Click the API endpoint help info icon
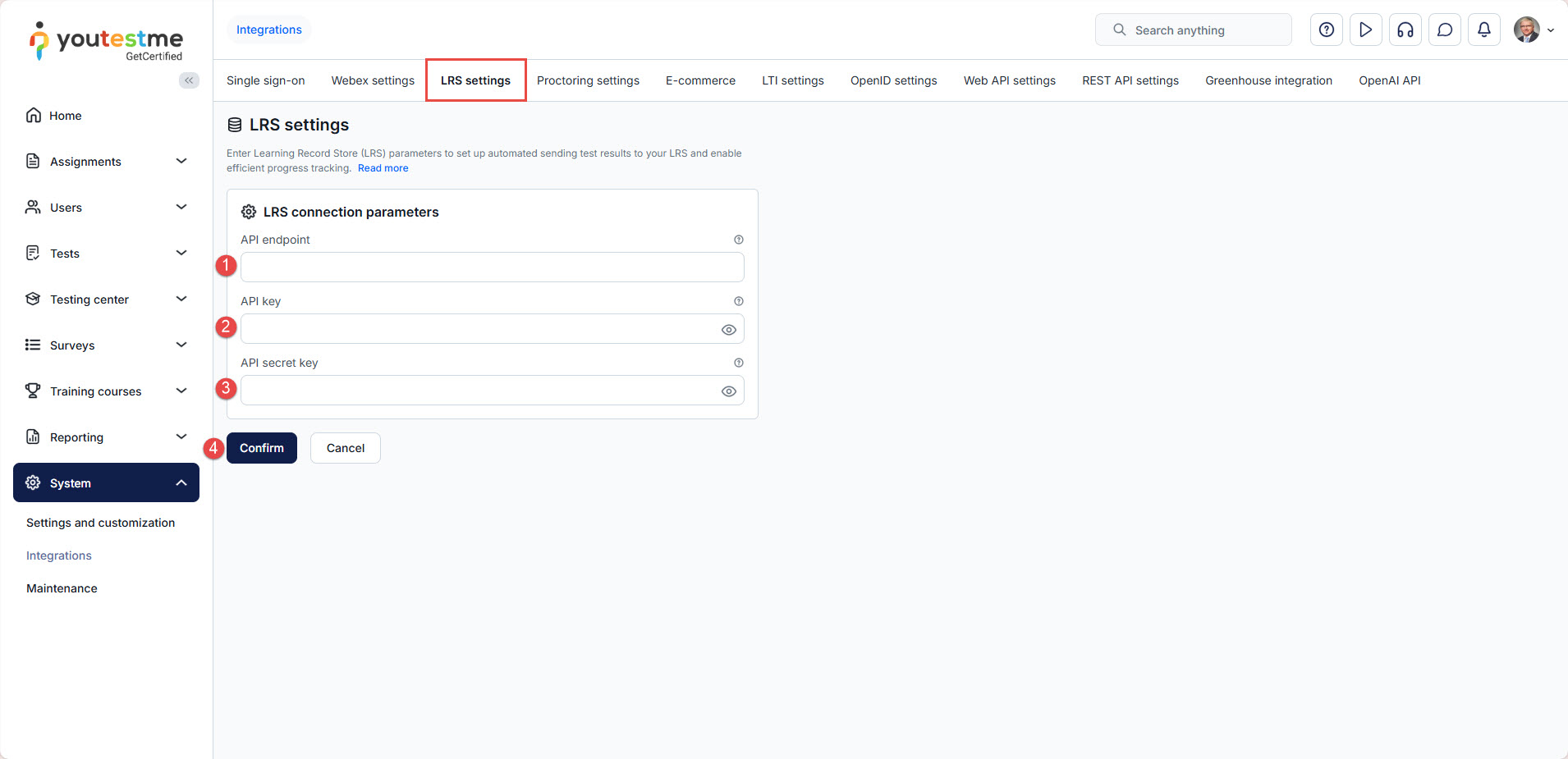This screenshot has height=759, width=1568. click(738, 240)
